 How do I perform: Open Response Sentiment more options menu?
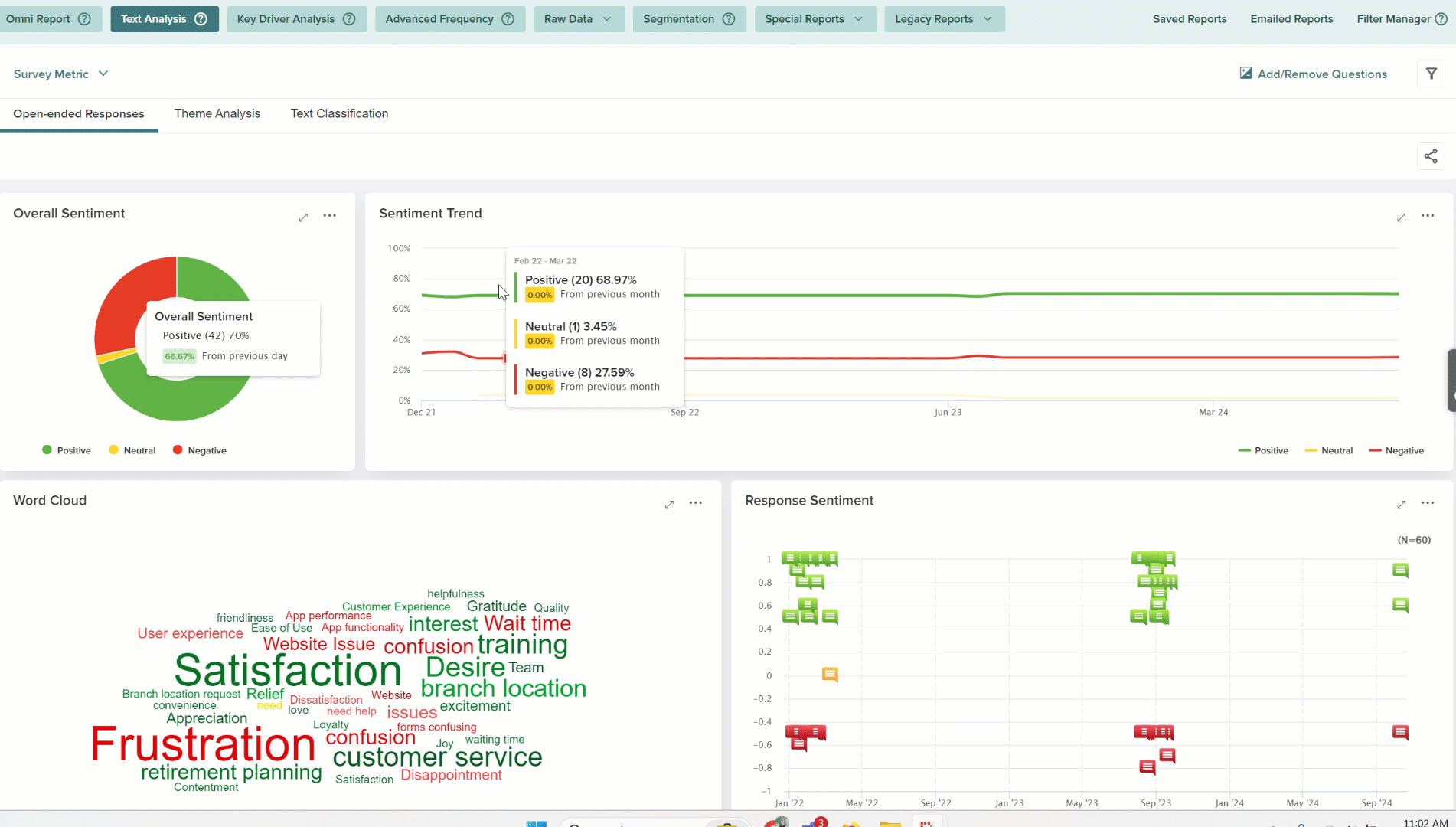click(x=1427, y=503)
